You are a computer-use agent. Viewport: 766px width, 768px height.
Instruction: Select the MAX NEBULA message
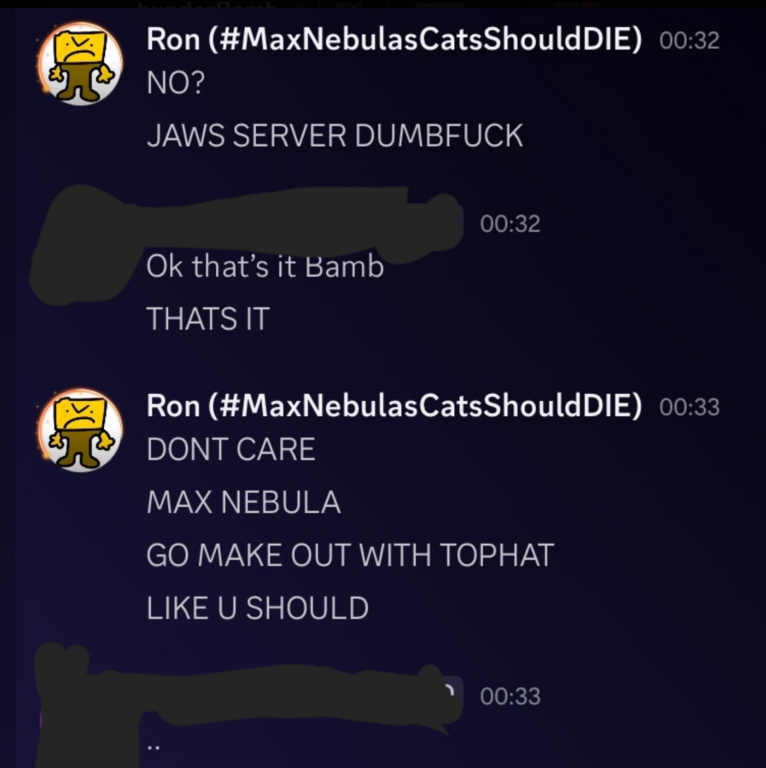(x=243, y=503)
